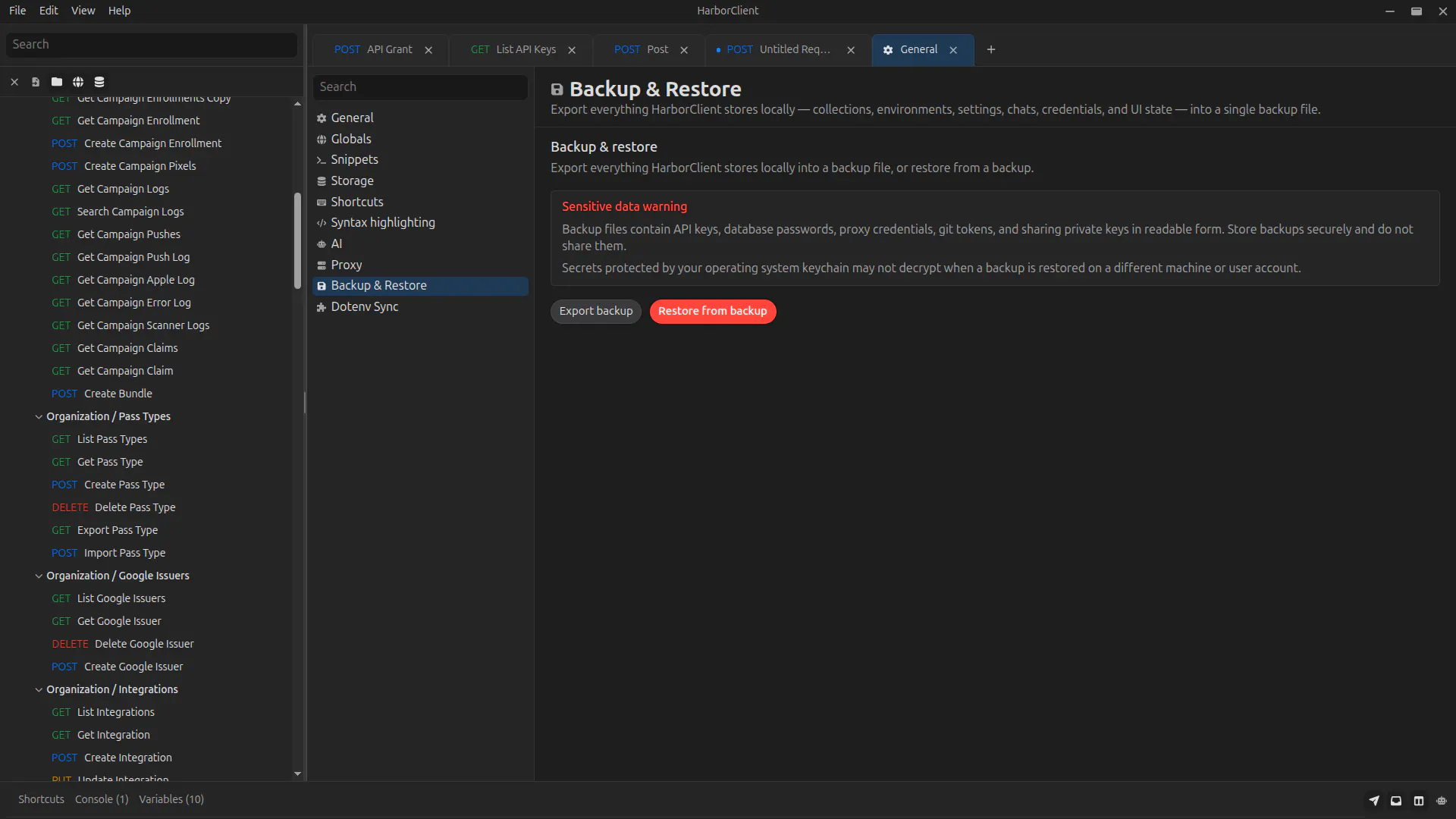Click the database icon beside Storage setting
Viewport: 1456px width, 819px height.
(322, 181)
